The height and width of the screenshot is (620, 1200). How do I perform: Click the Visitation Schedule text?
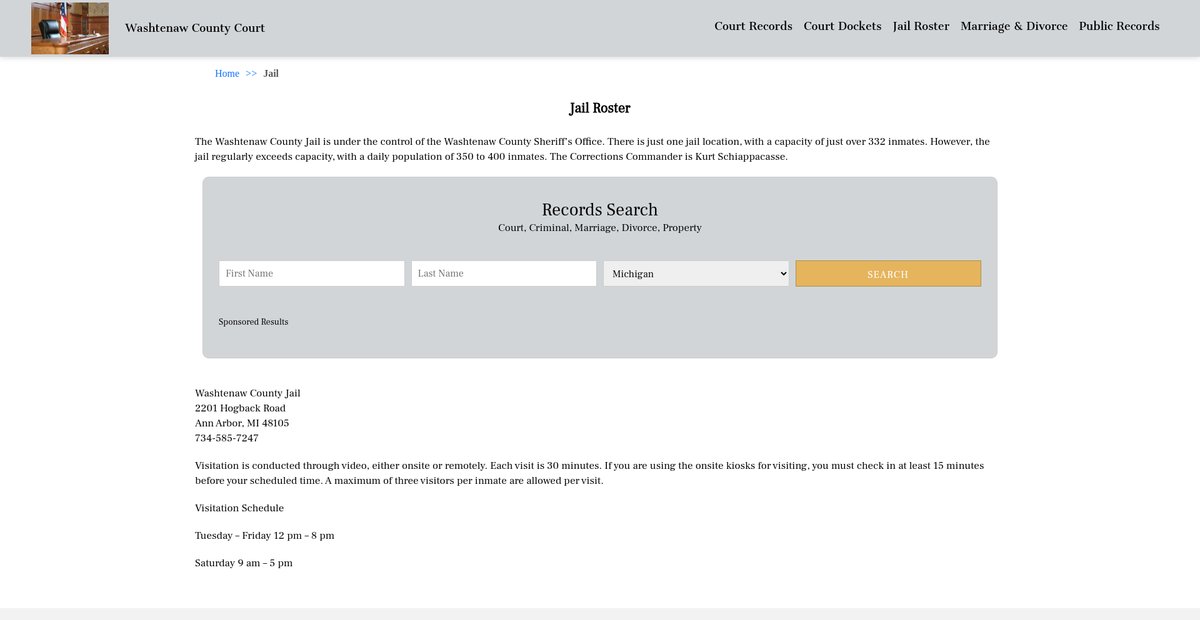[x=239, y=508]
